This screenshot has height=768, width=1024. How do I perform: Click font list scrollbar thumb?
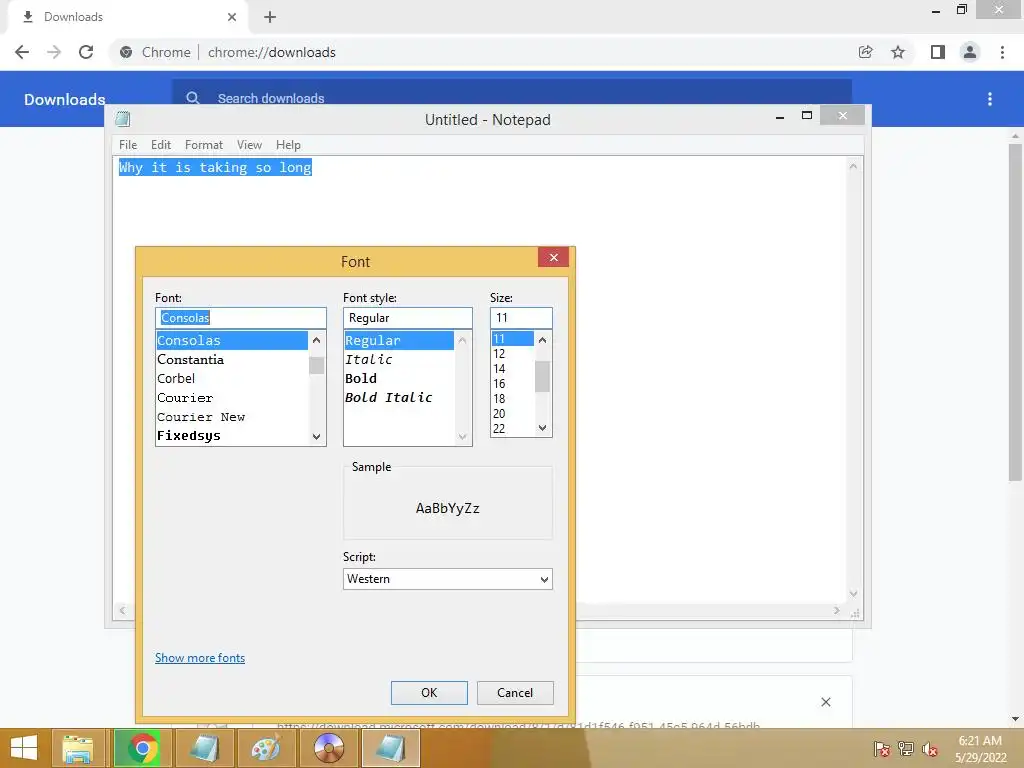(317, 365)
